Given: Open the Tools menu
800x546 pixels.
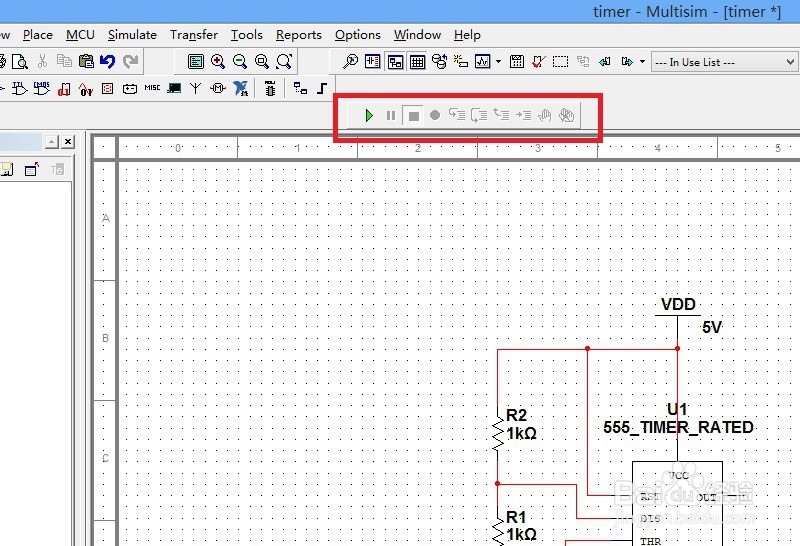Looking at the screenshot, I should click(246, 35).
